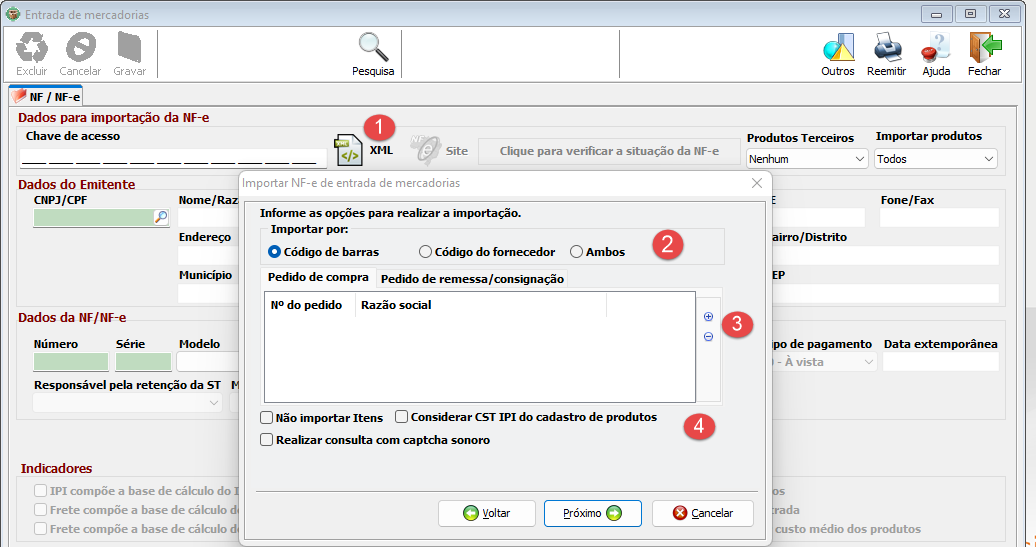
Task: Click into Chave de acesso field
Action: click(173, 158)
